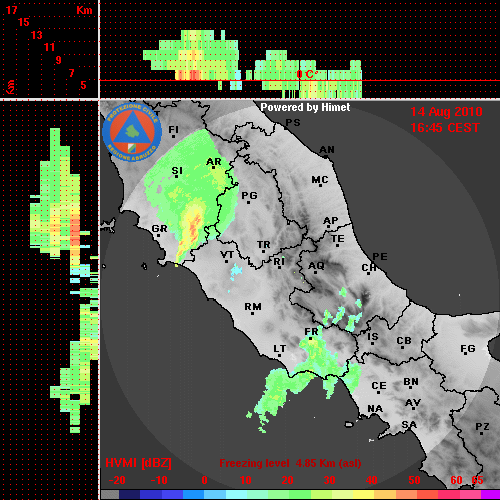The image size is (500, 500).
Task: Click the MC city label
Action: 320,180
